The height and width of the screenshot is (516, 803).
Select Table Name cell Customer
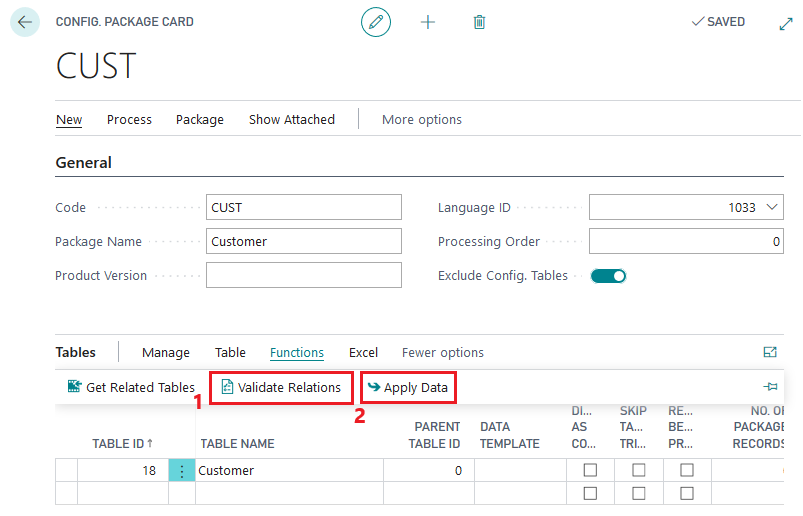(x=289, y=470)
